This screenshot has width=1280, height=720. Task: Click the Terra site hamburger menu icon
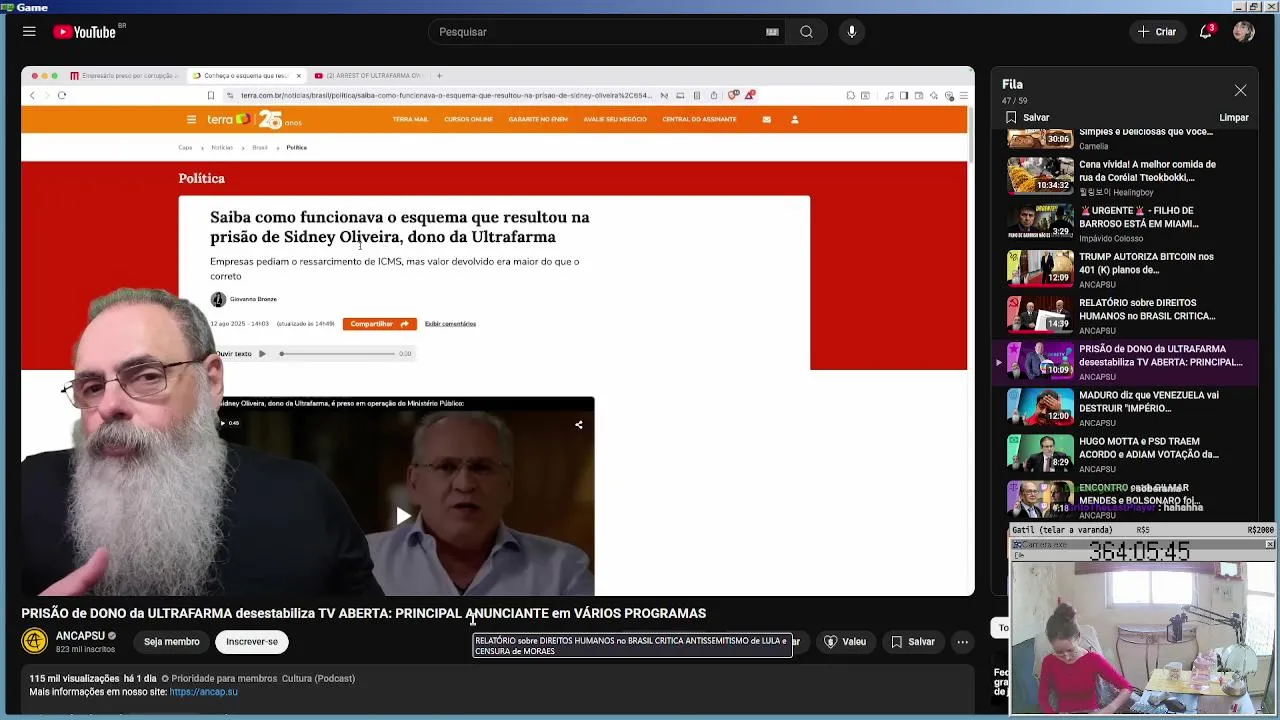pos(191,119)
